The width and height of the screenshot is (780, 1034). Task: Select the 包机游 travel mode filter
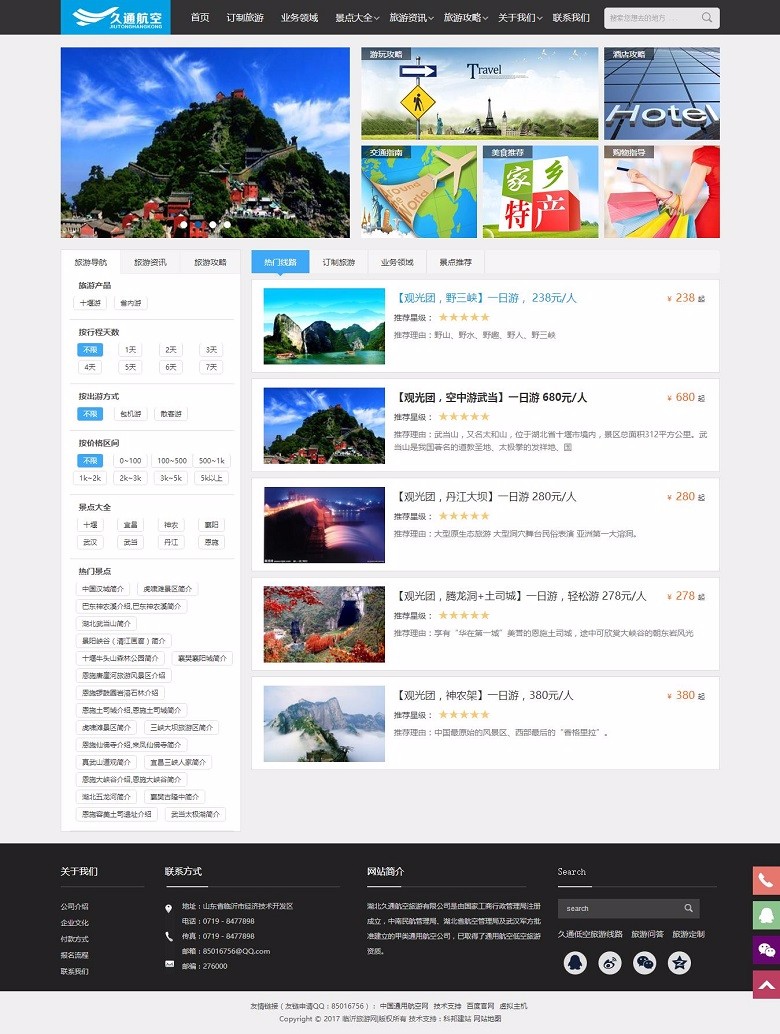click(x=131, y=413)
